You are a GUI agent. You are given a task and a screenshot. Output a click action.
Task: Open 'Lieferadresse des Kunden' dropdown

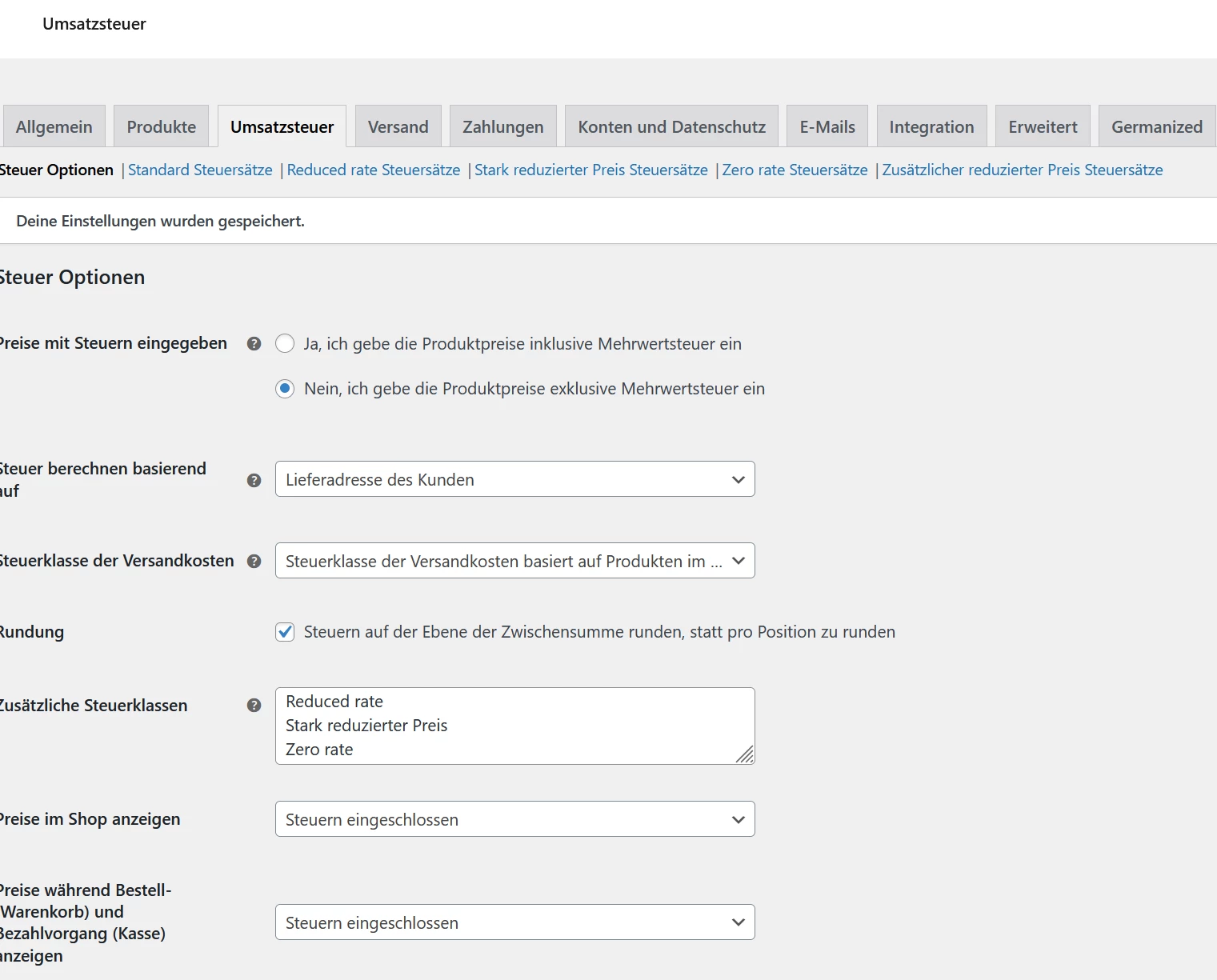pos(515,479)
